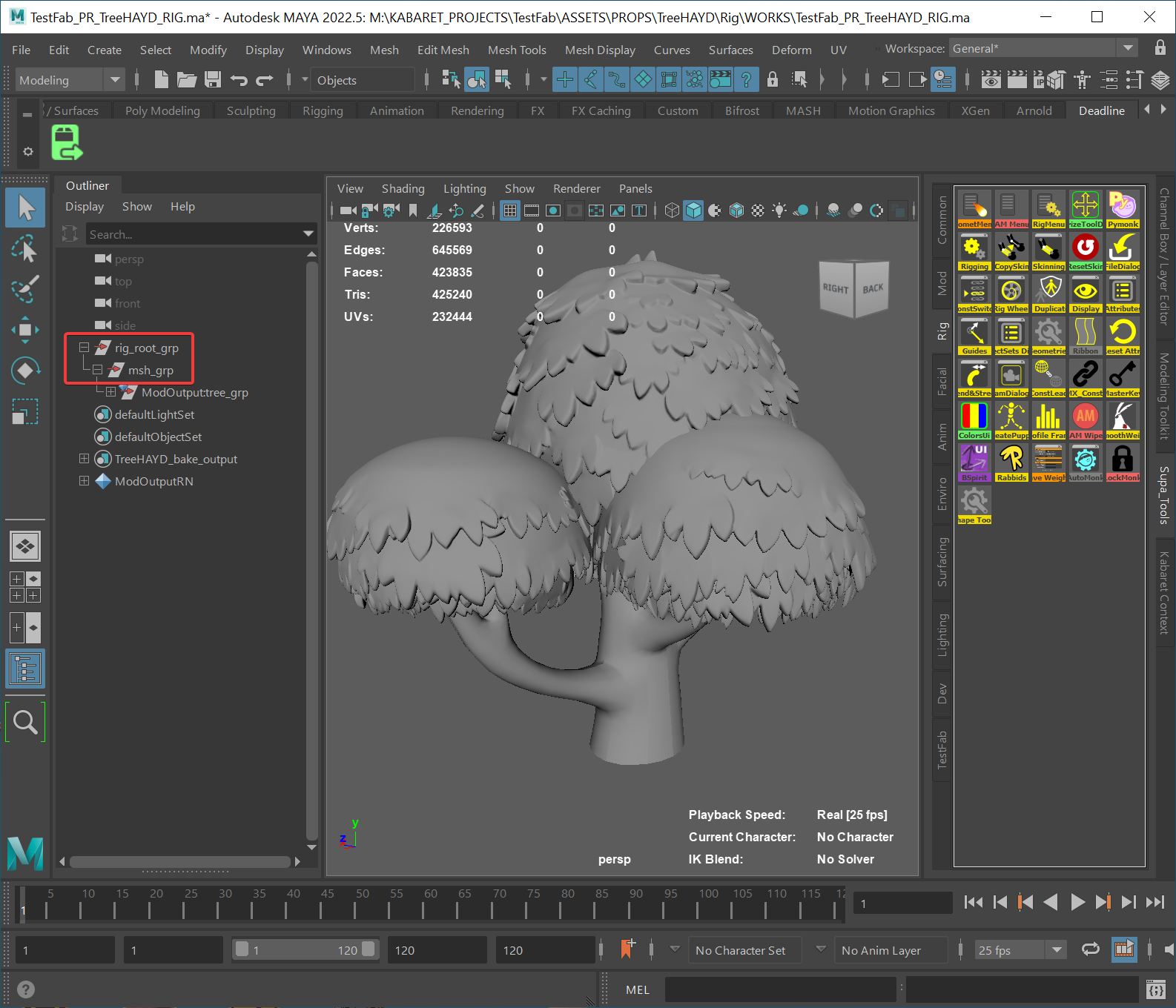
Task: Toggle loop playback button
Action: pos(1091,949)
